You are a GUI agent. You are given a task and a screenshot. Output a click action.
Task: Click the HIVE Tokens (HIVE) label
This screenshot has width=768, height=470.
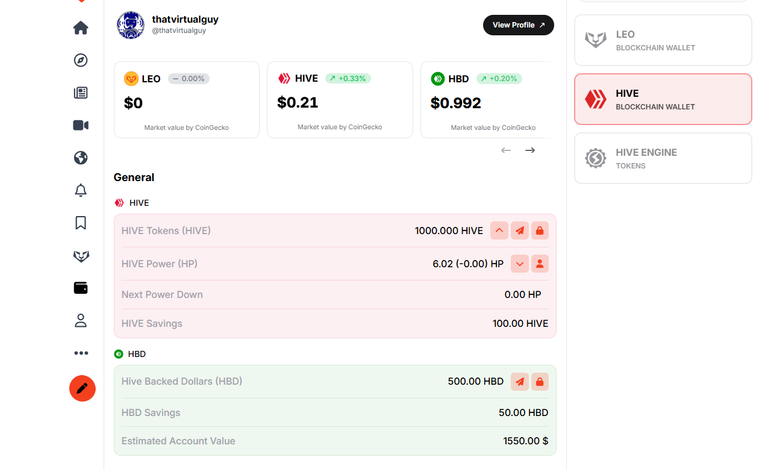[166, 231]
